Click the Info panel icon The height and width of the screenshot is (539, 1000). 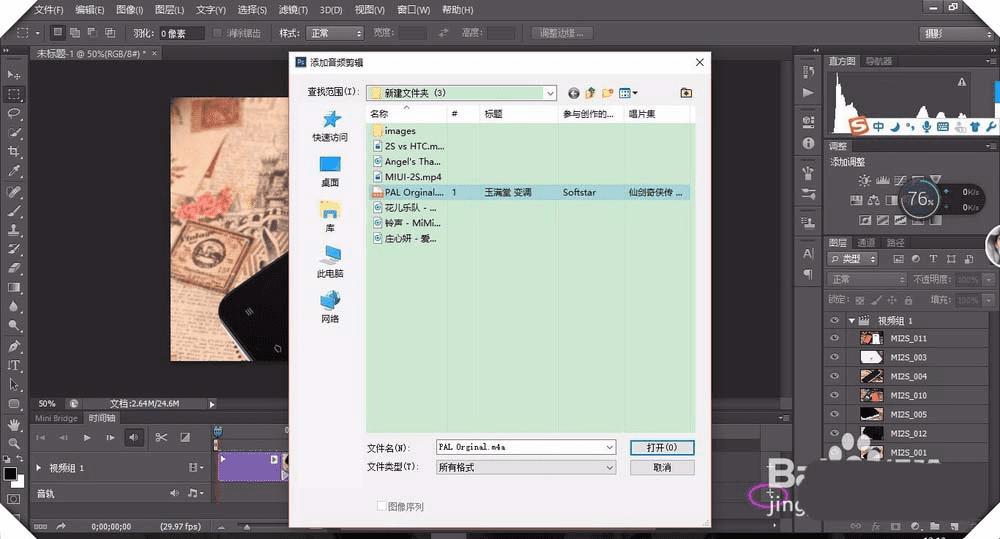click(x=808, y=144)
